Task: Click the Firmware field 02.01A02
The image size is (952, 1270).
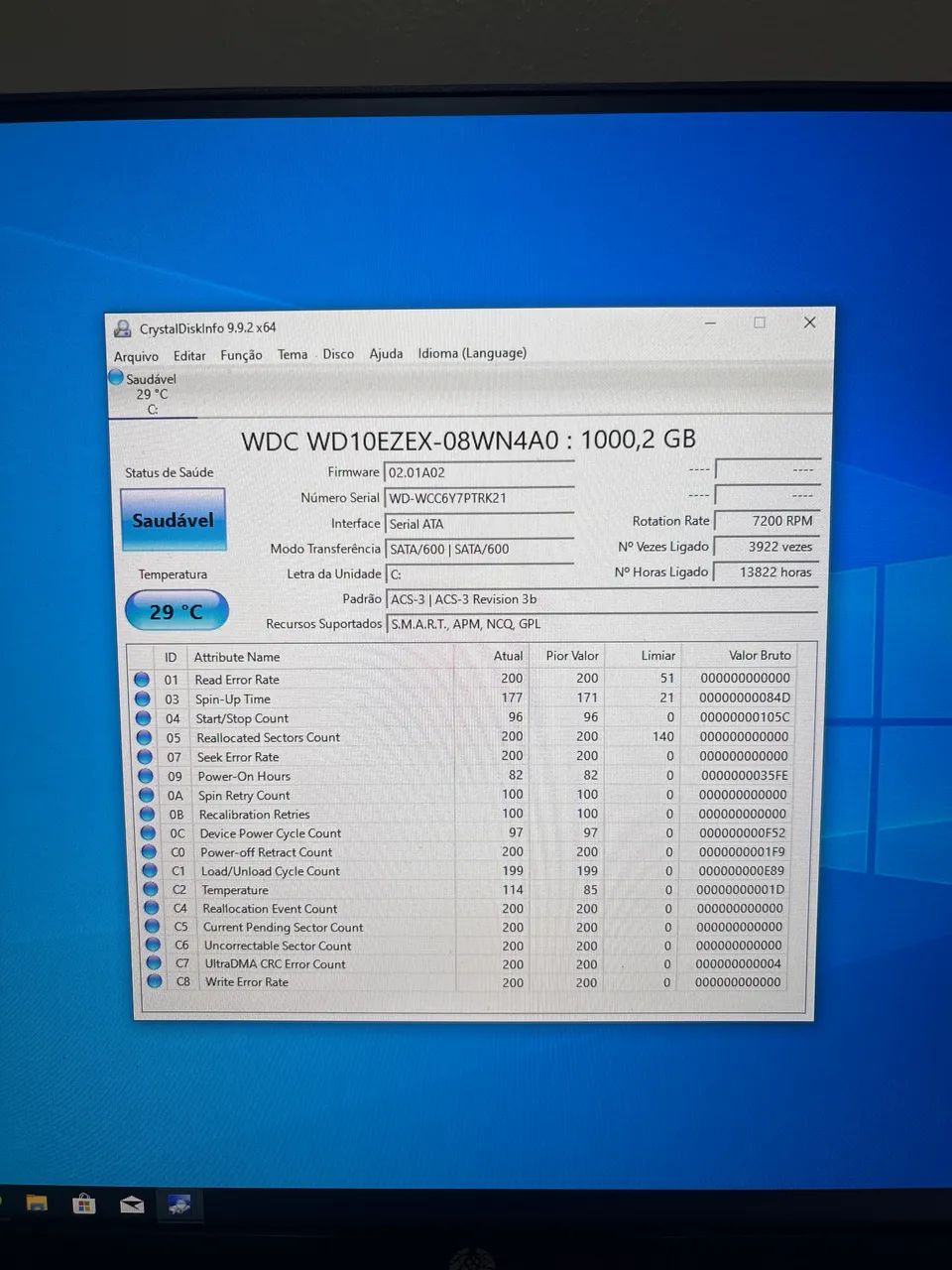Action: click(479, 473)
